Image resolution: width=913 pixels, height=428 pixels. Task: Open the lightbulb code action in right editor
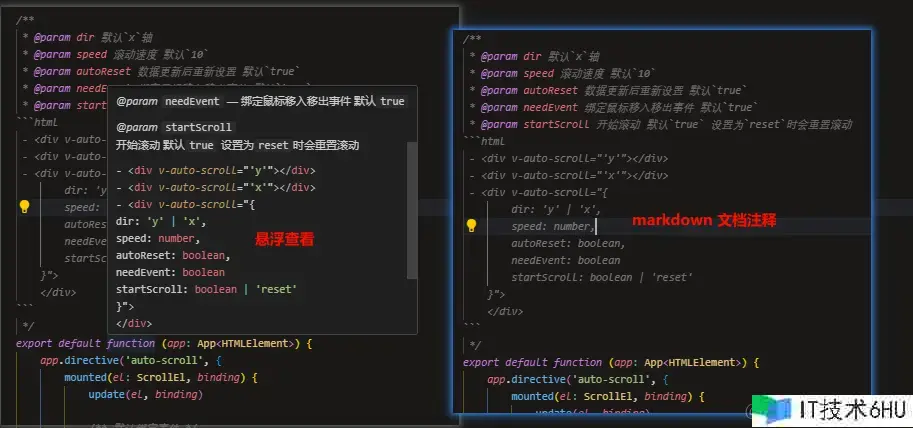point(471,226)
